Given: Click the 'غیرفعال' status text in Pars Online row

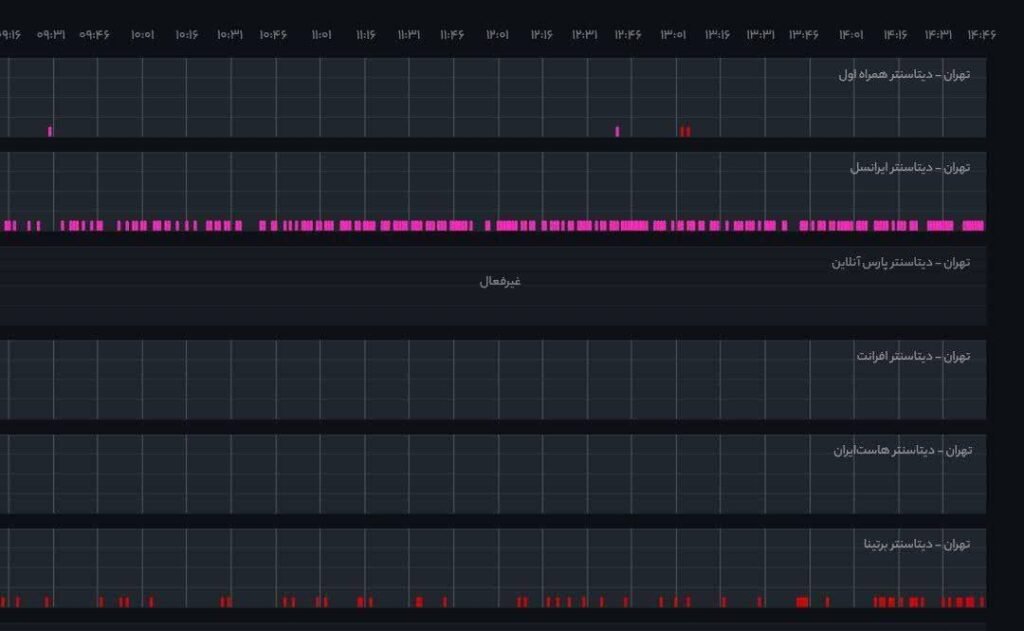Looking at the screenshot, I should coord(500,281).
